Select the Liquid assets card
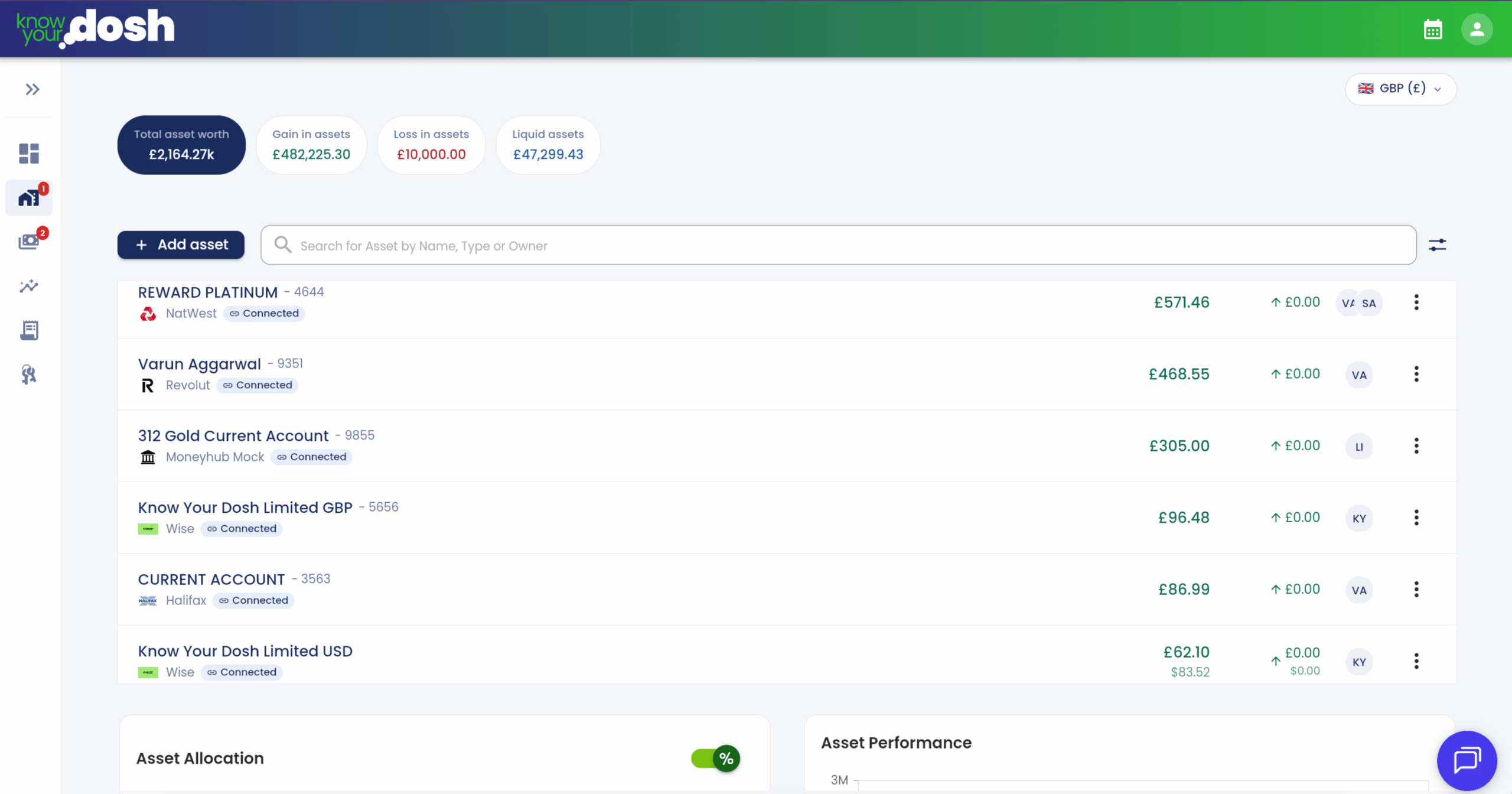The width and height of the screenshot is (1512, 794). 548,145
